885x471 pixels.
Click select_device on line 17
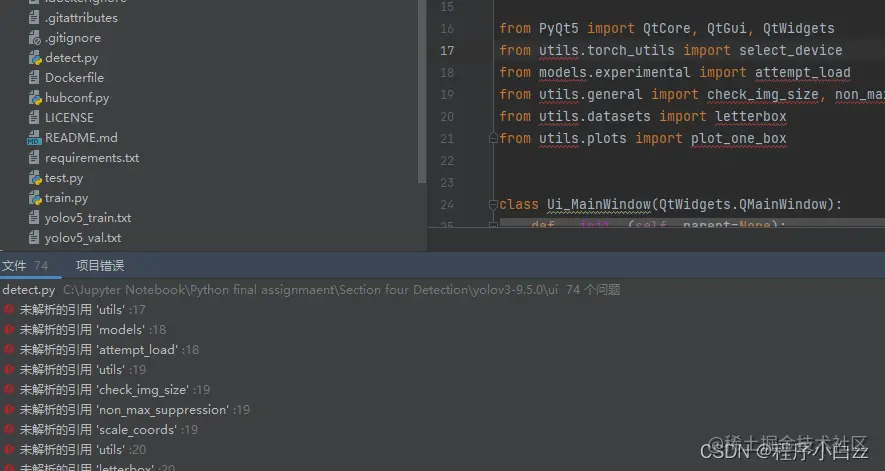point(790,50)
